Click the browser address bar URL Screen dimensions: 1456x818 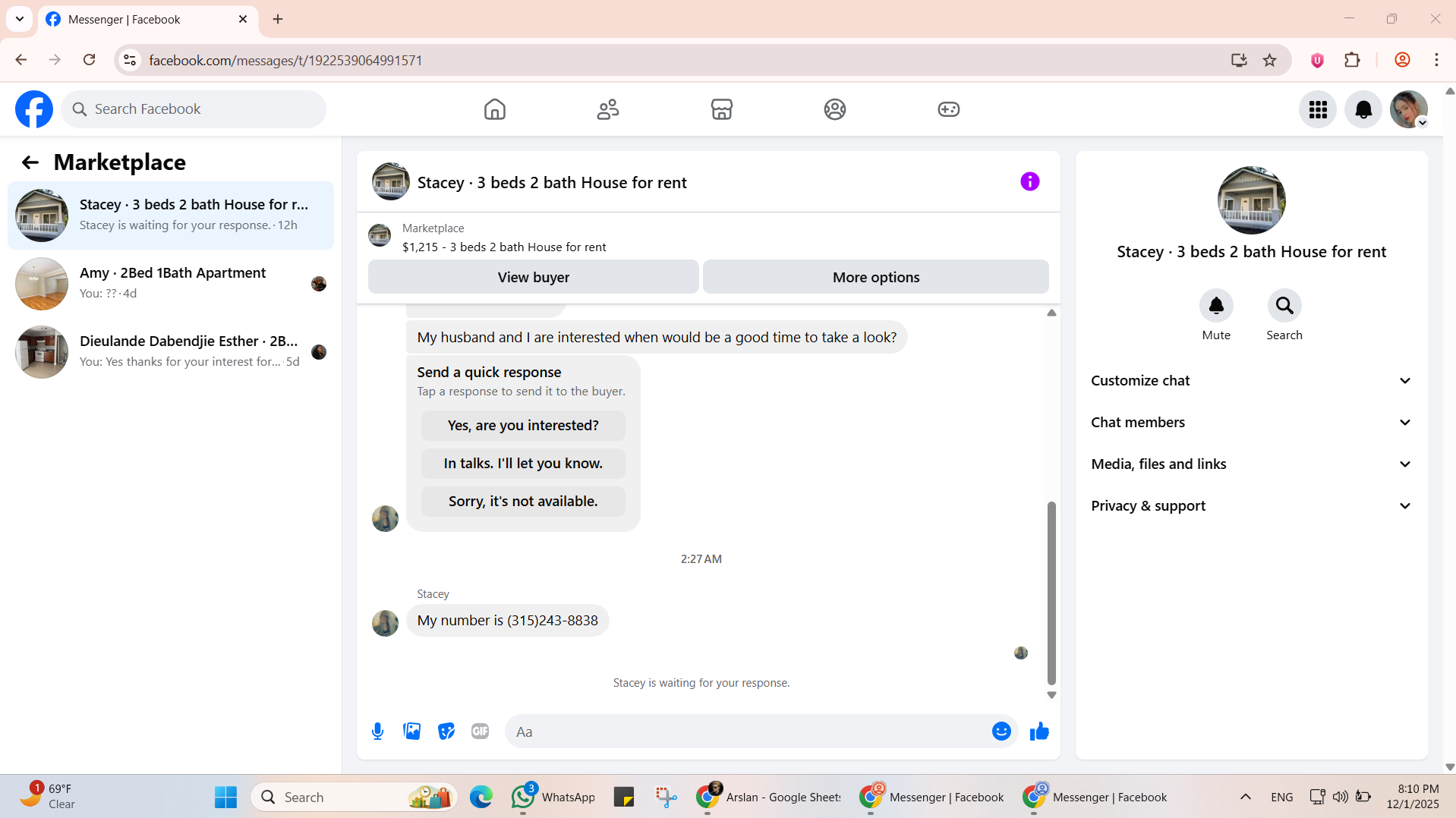[x=285, y=60]
